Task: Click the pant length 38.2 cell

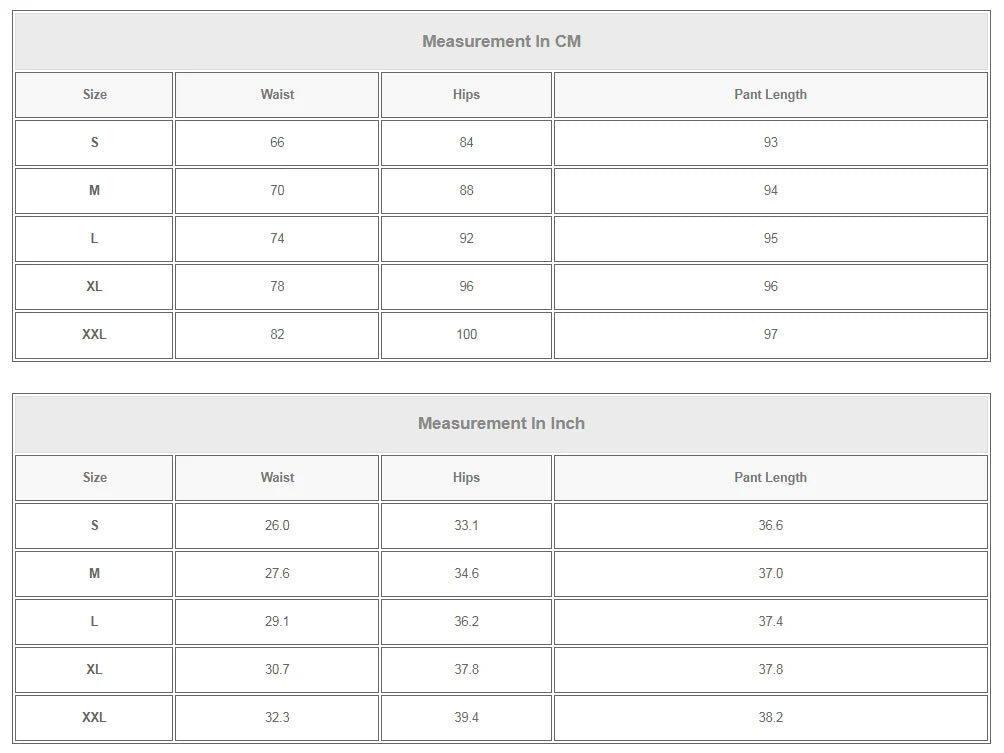Action: pos(770,717)
